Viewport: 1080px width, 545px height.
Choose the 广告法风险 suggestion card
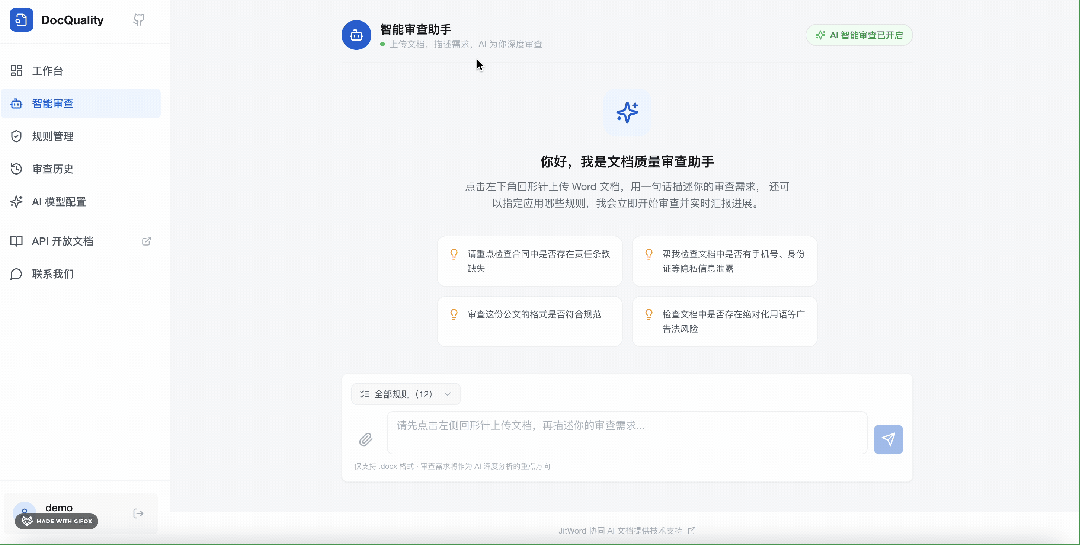click(725, 321)
